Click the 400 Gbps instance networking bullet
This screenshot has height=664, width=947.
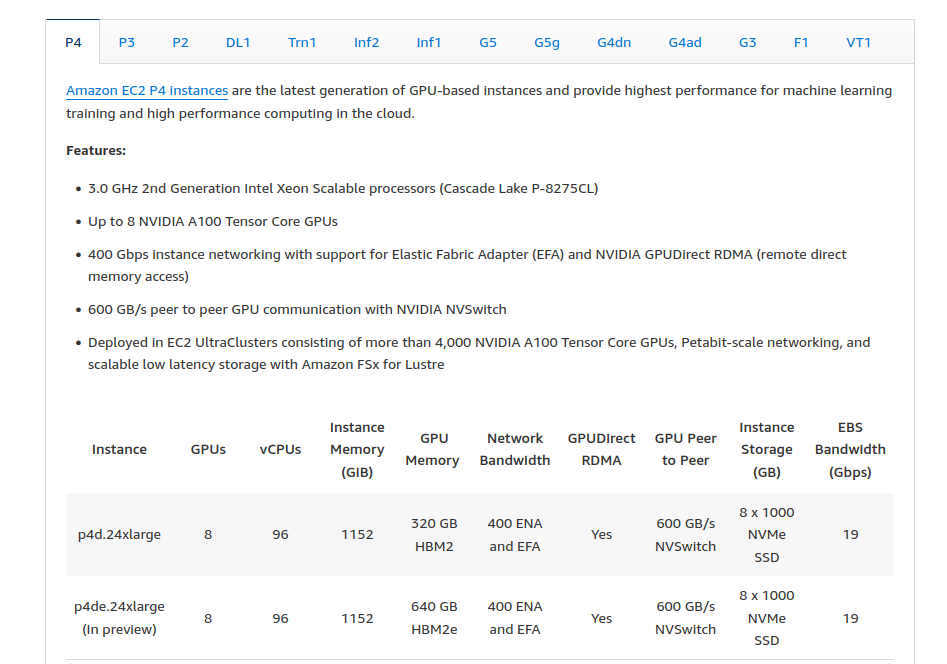tap(467, 265)
